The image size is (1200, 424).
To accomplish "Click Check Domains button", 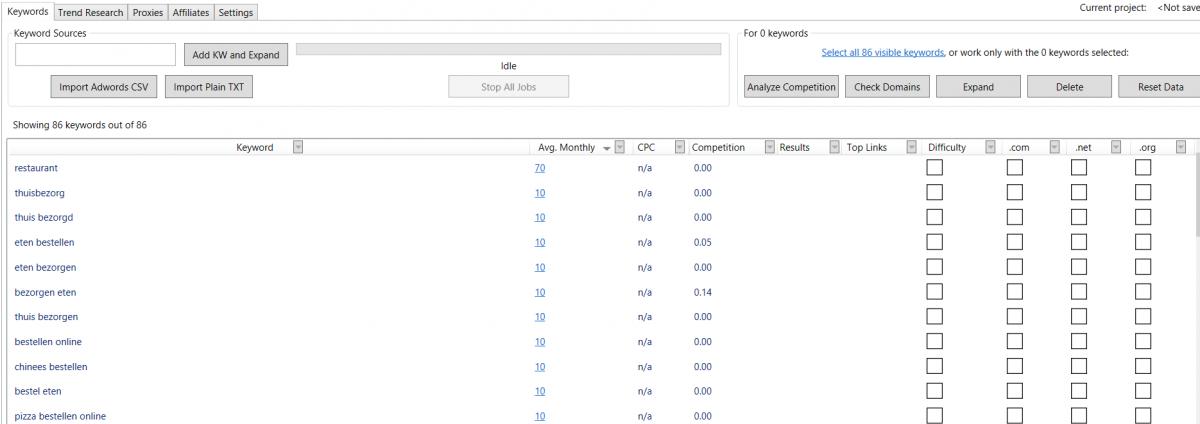I will (x=887, y=87).
